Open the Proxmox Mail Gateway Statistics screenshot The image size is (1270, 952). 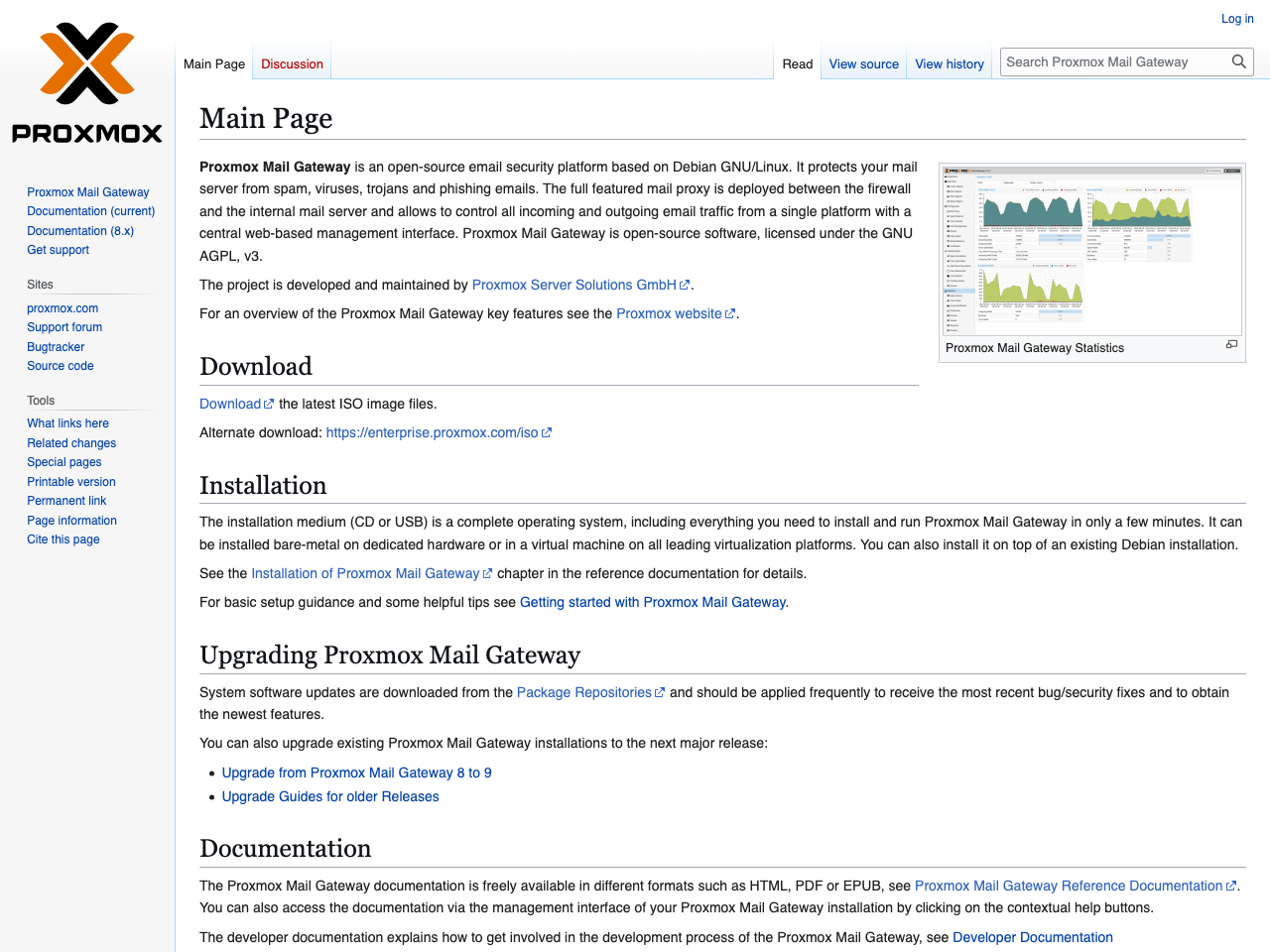point(1091,249)
